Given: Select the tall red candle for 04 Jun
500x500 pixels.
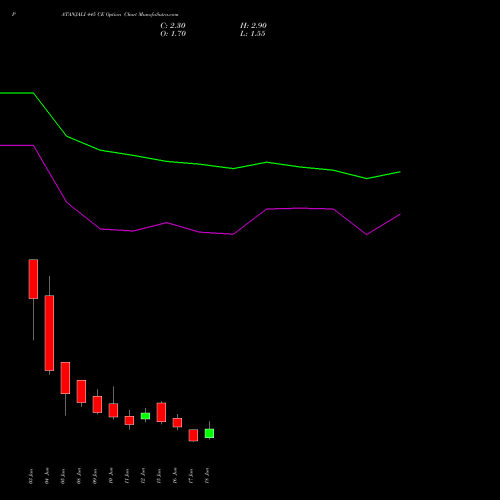Looking at the screenshot, I should (49, 333).
